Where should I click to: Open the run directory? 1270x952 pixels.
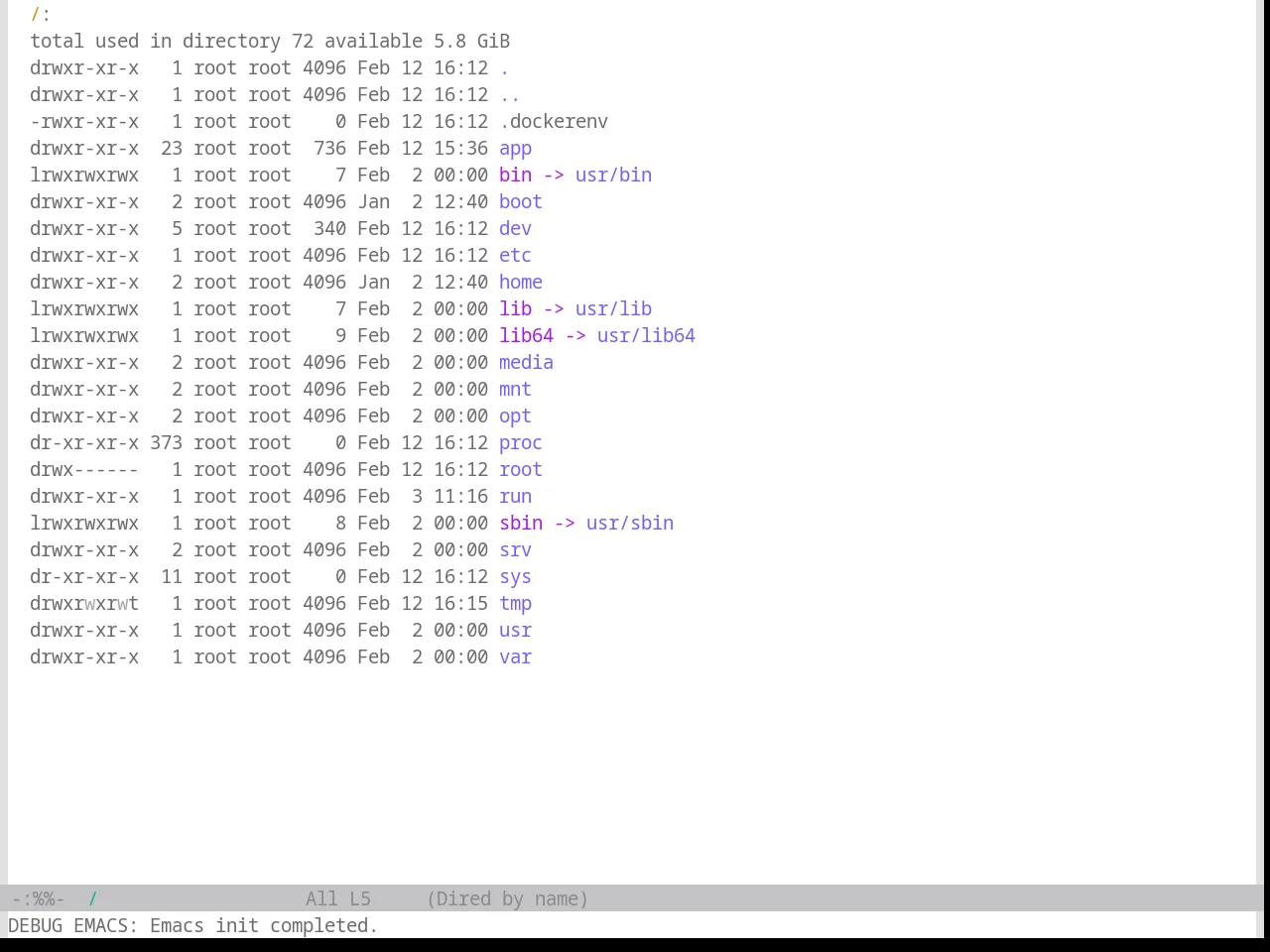pos(515,497)
